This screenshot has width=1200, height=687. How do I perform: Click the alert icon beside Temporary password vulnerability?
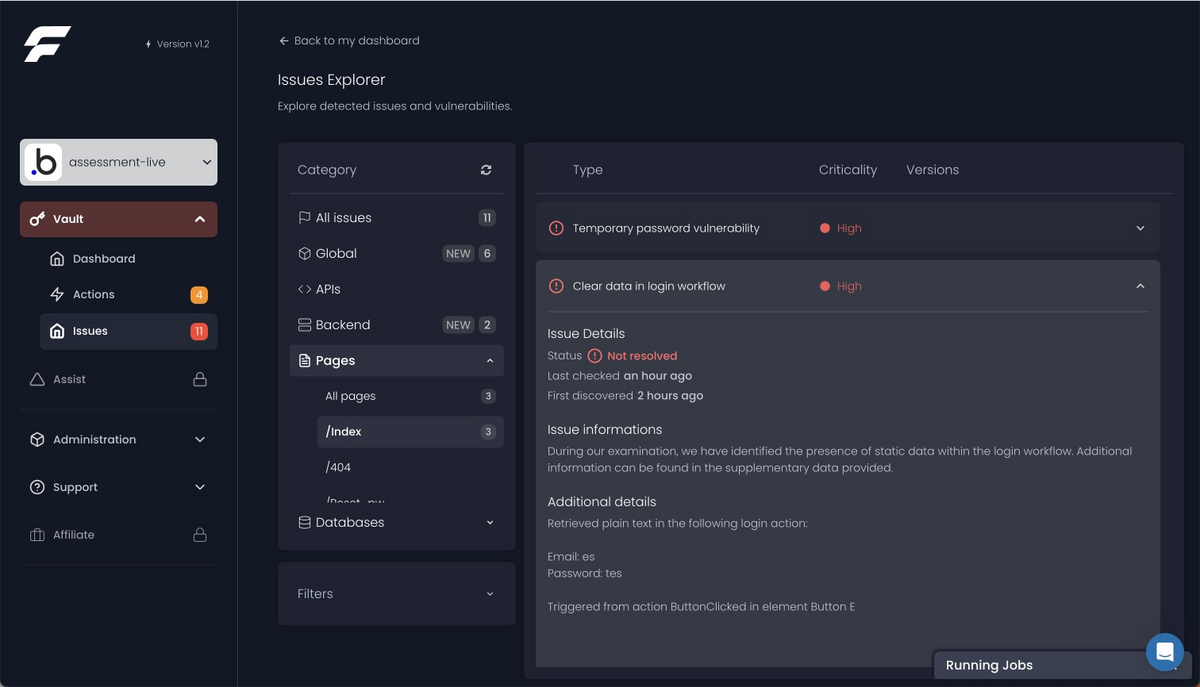tap(556, 228)
